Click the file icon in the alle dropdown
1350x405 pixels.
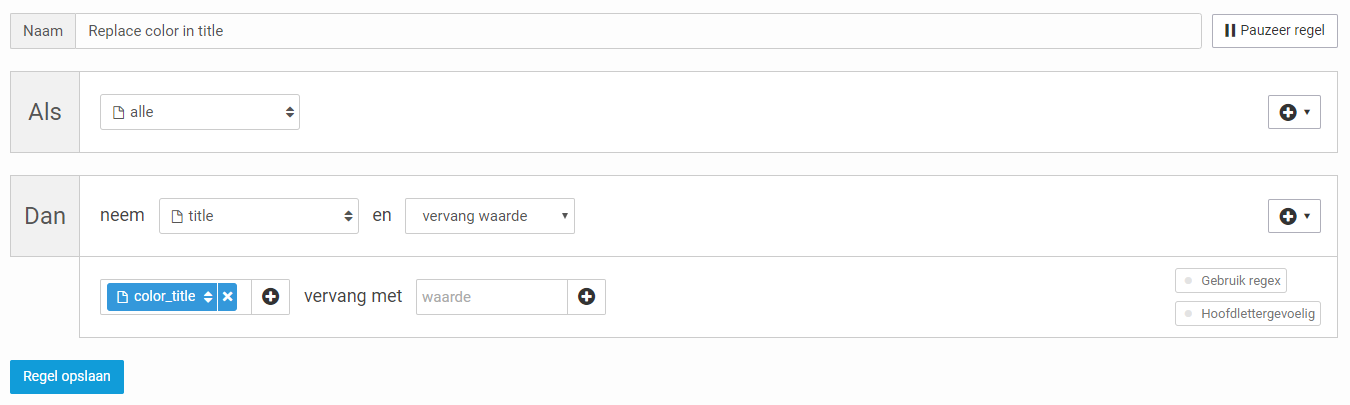[118, 112]
